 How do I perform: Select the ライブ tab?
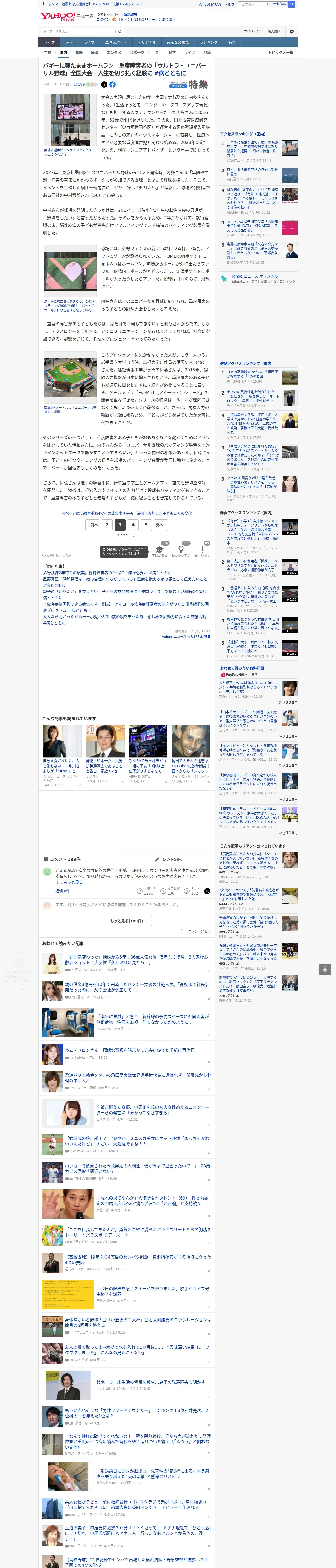[89, 43]
